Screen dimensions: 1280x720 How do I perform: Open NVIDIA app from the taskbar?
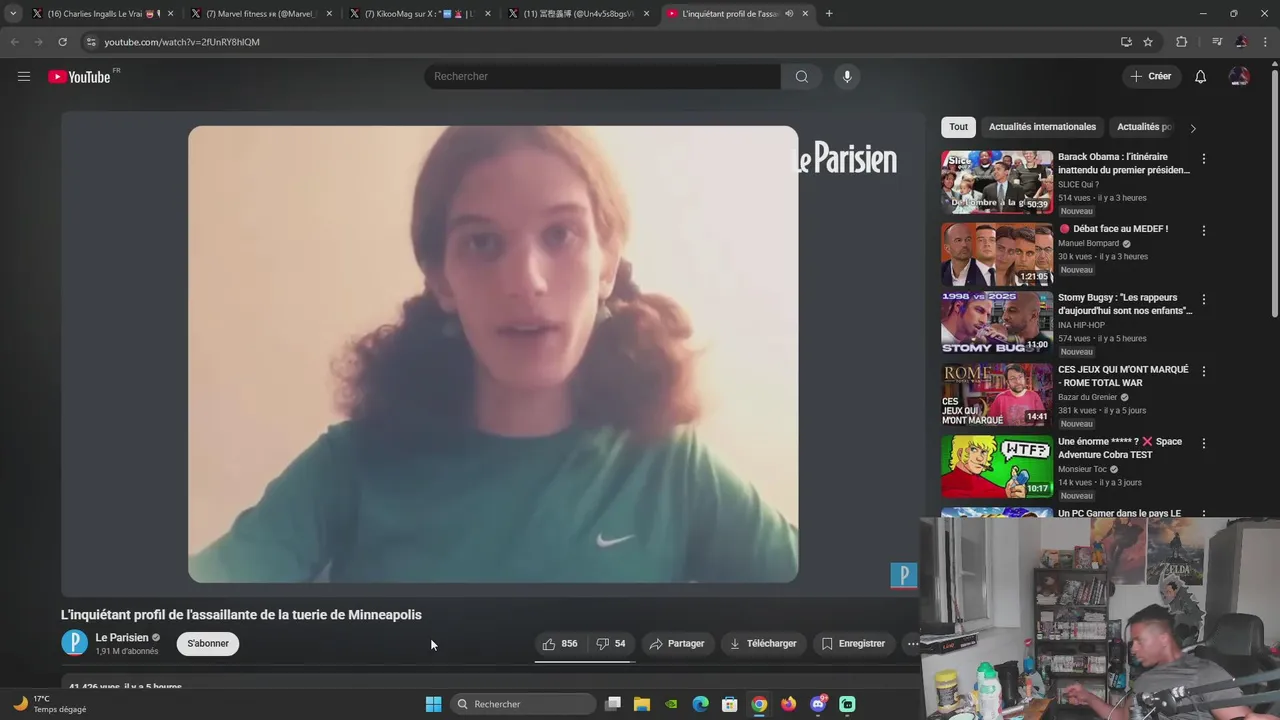coord(671,704)
